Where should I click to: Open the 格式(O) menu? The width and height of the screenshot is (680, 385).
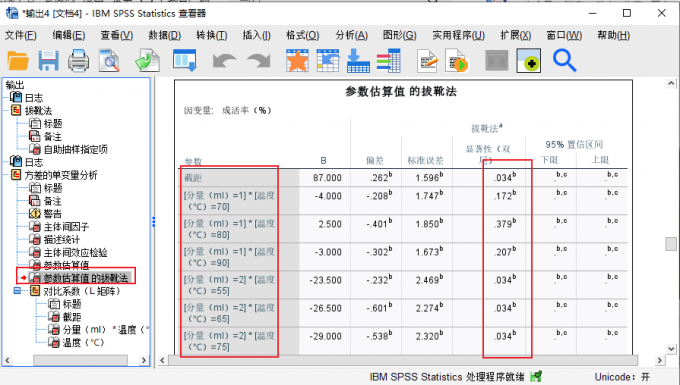(x=303, y=35)
